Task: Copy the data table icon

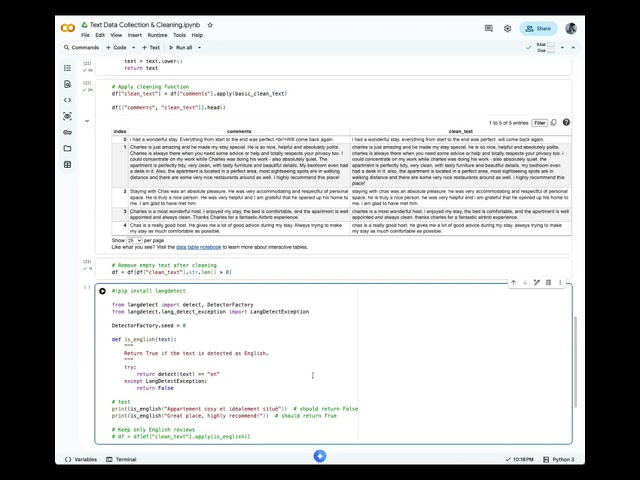Action: click(554, 122)
